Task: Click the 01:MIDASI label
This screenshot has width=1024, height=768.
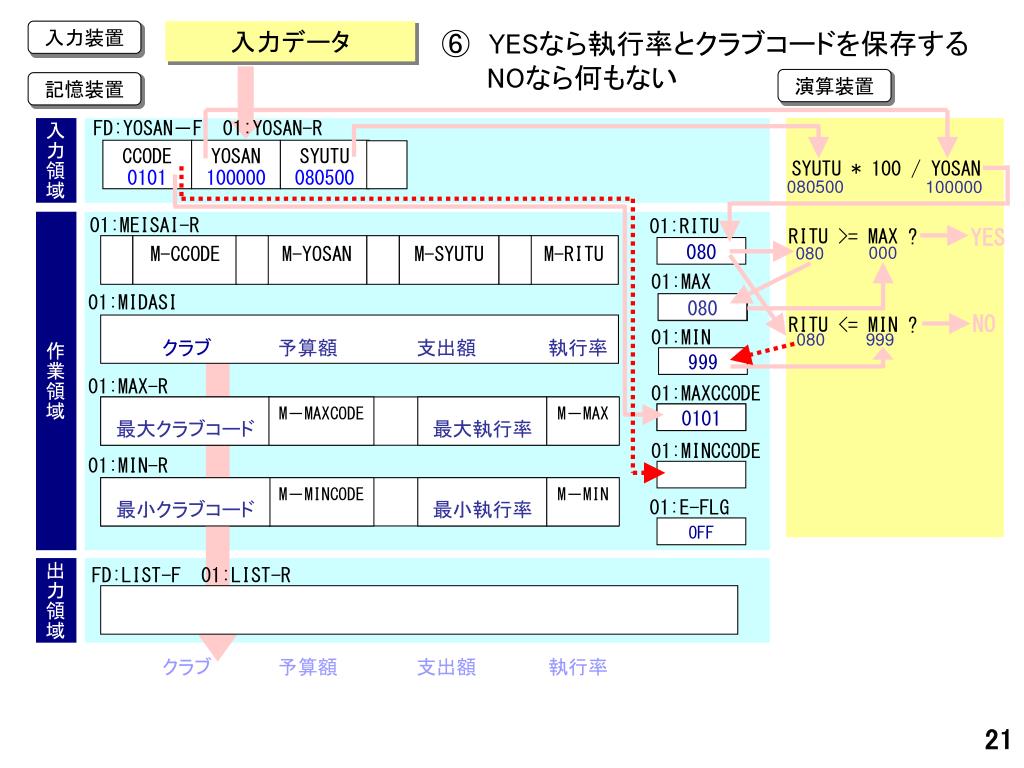Action: [133, 302]
